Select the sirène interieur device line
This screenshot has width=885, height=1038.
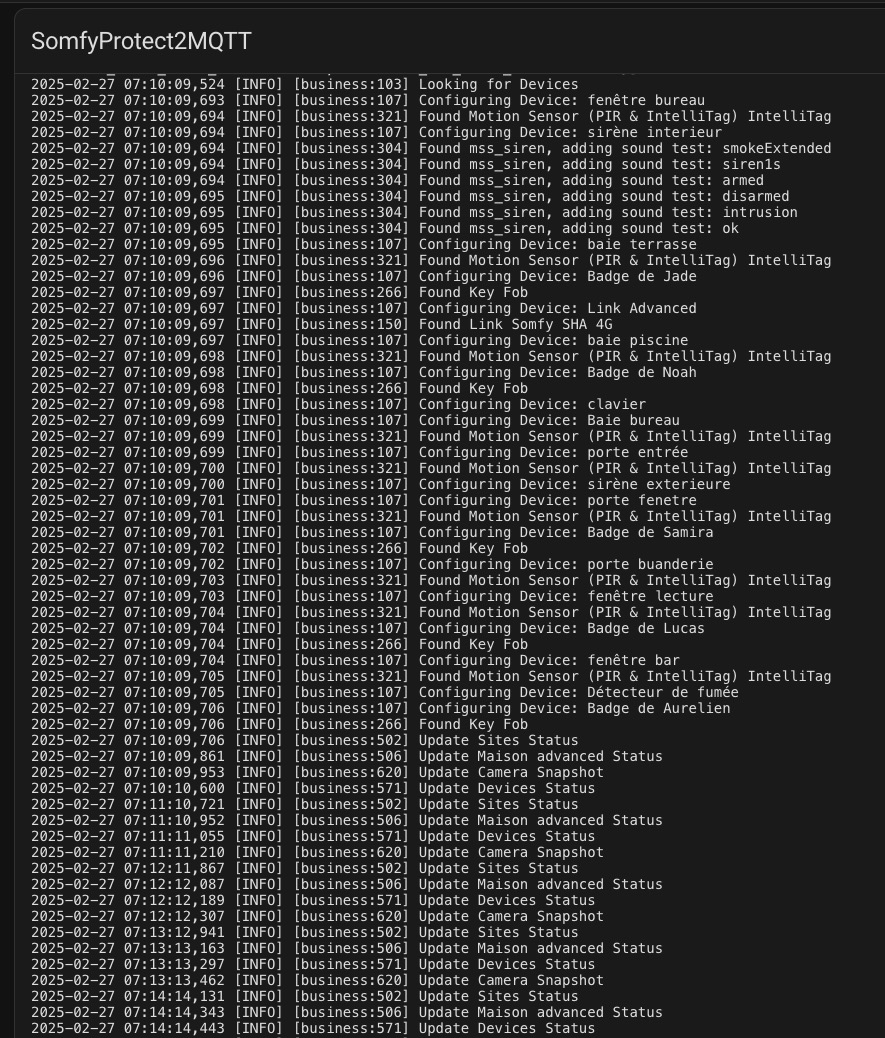[376, 132]
